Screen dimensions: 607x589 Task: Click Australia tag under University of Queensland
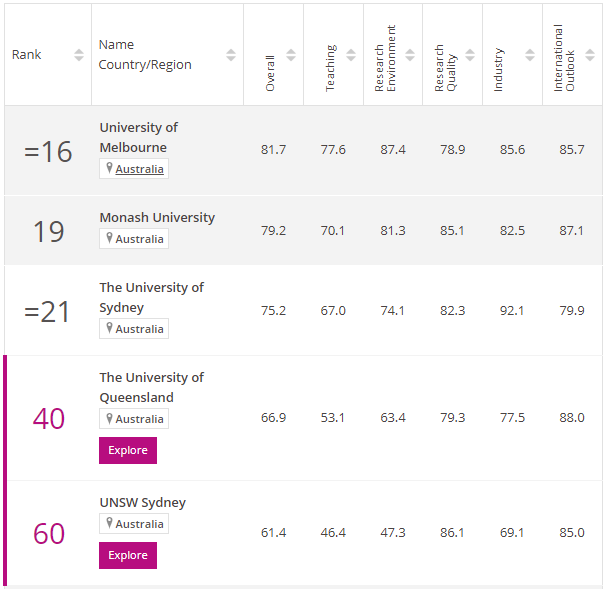(139, 419)
